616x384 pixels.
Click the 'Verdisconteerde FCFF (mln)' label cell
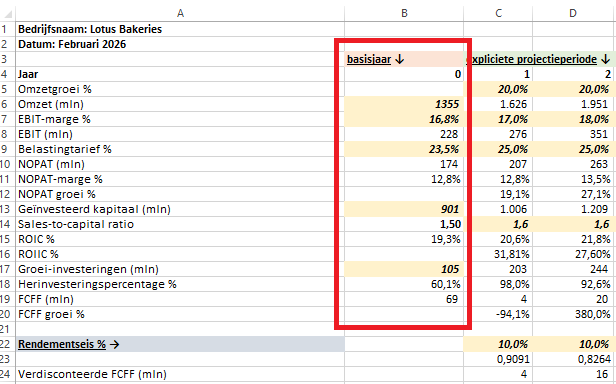pyautogui.click(x=180, y=374)
